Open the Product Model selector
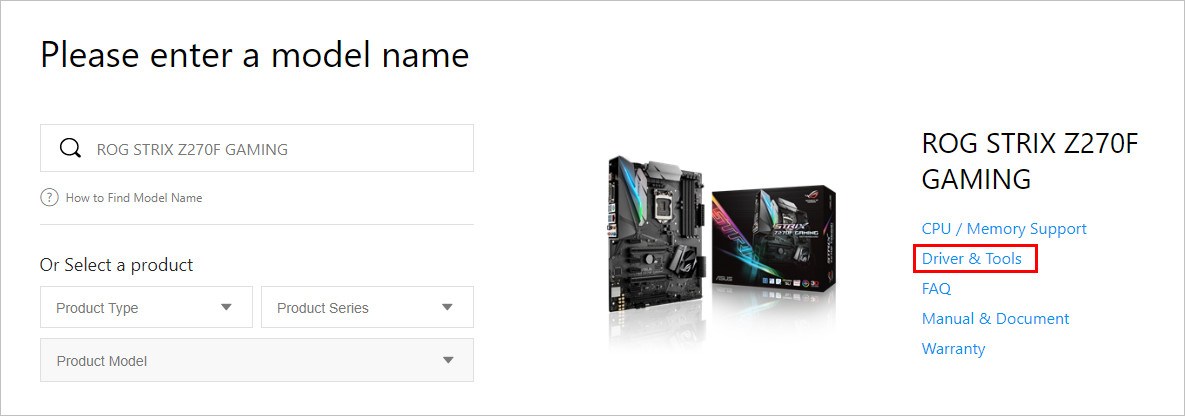Viewport: 1185px width, 416px height. pyautogui.click(x=257, y=360)
